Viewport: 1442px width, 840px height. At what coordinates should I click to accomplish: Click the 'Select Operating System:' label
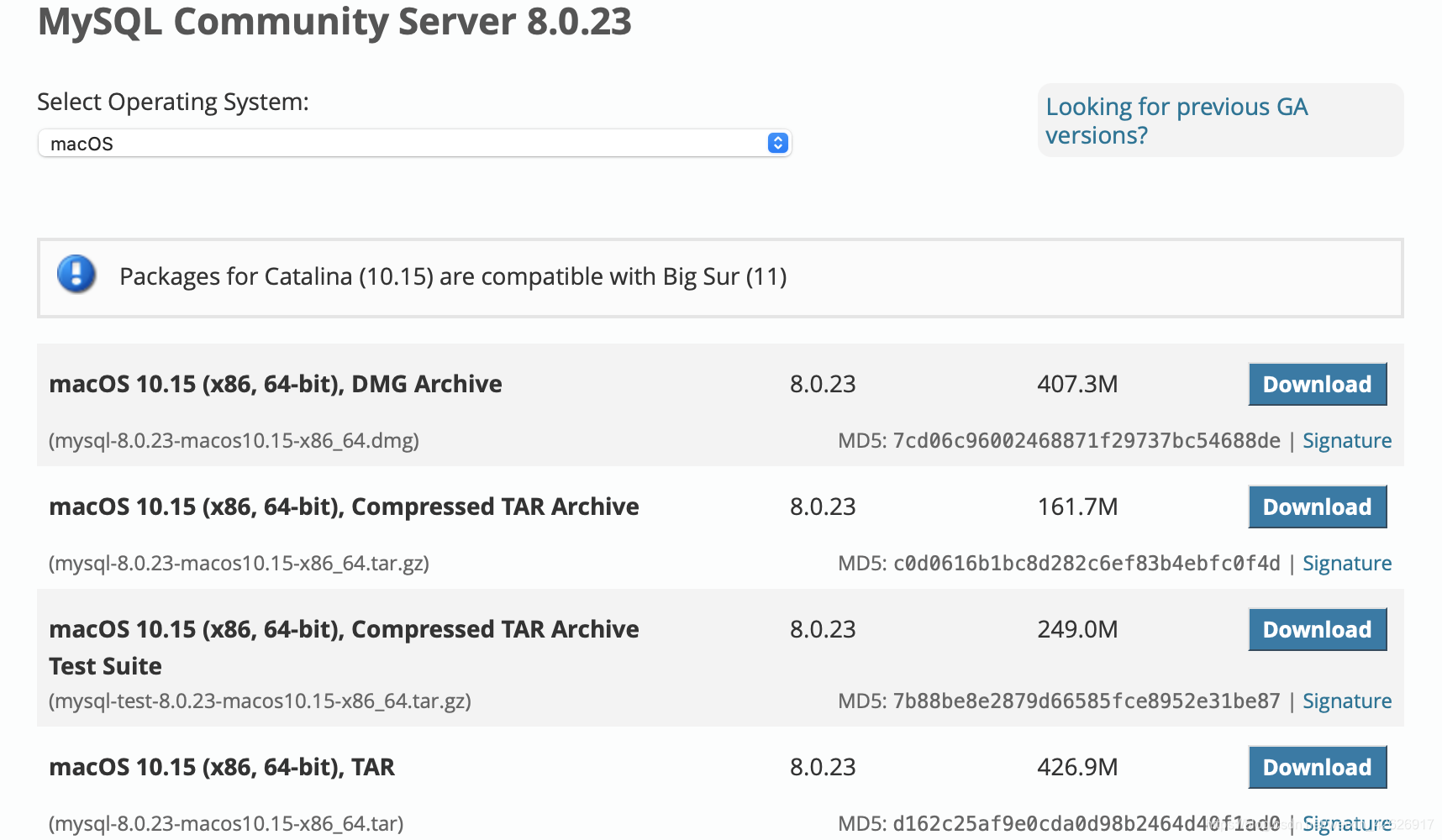[x=173, y=102]
